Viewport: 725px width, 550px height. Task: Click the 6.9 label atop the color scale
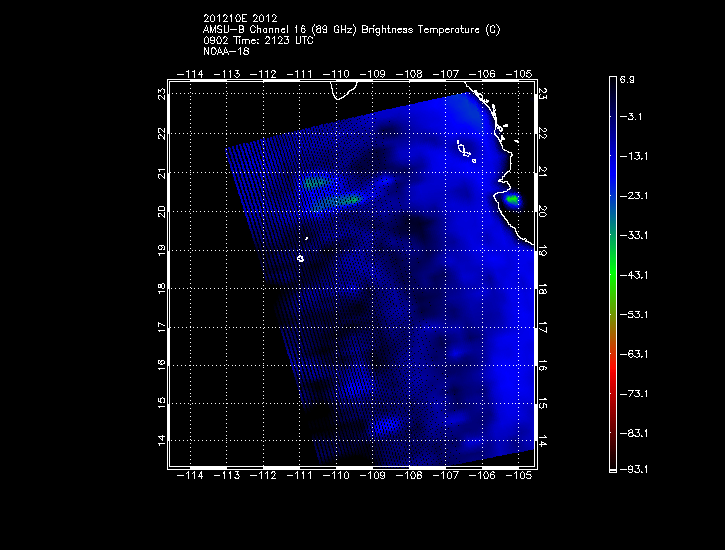(627, 78)
